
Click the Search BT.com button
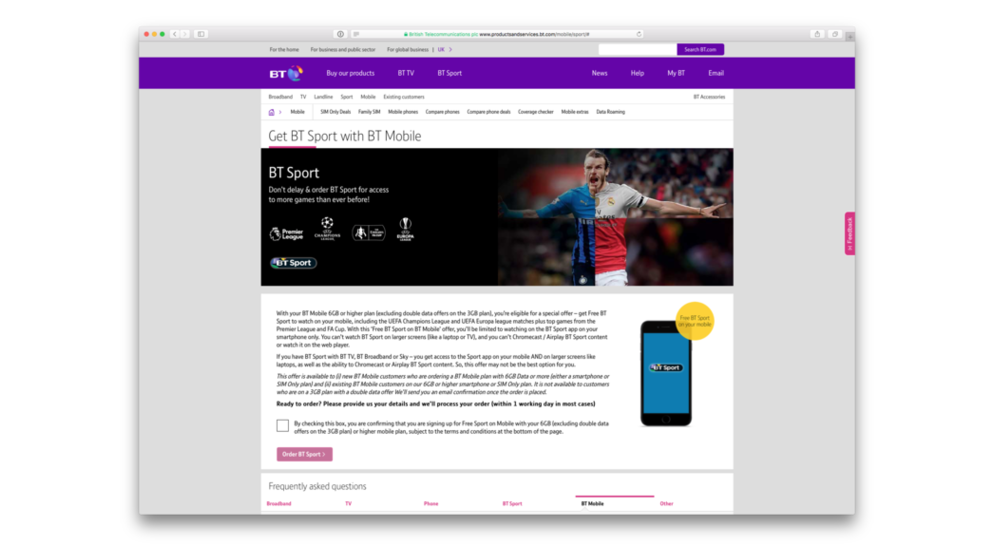700,50
